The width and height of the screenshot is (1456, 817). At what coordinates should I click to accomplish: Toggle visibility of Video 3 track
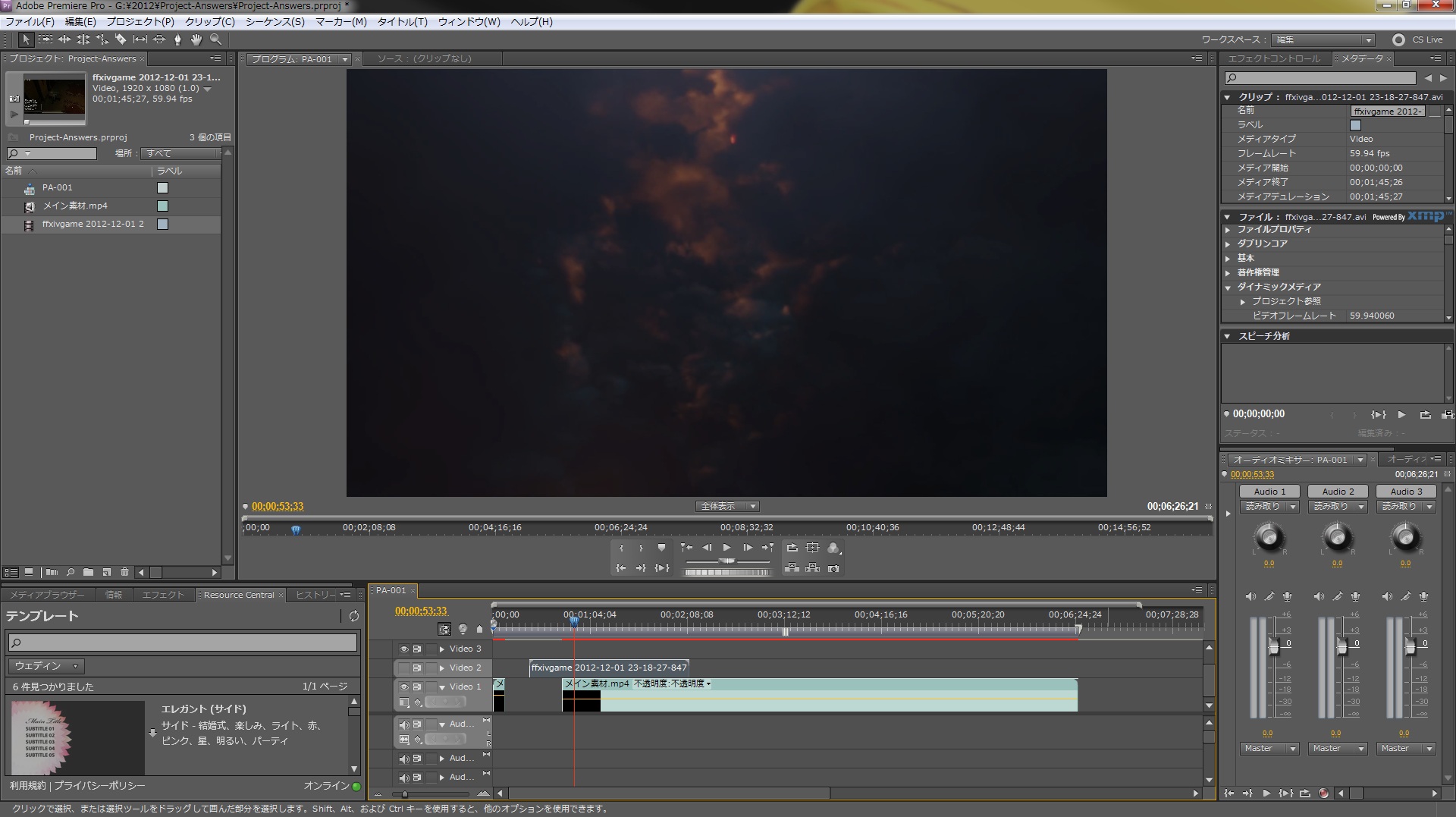click(404, 649)
